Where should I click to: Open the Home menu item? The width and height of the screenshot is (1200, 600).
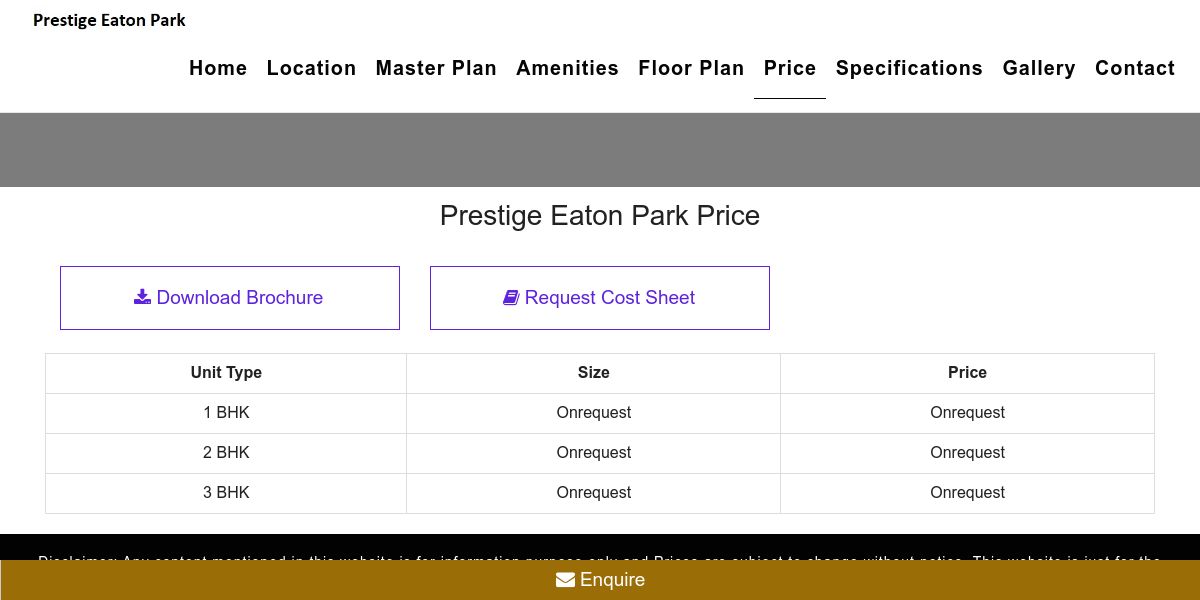click(x=218, y=68)
